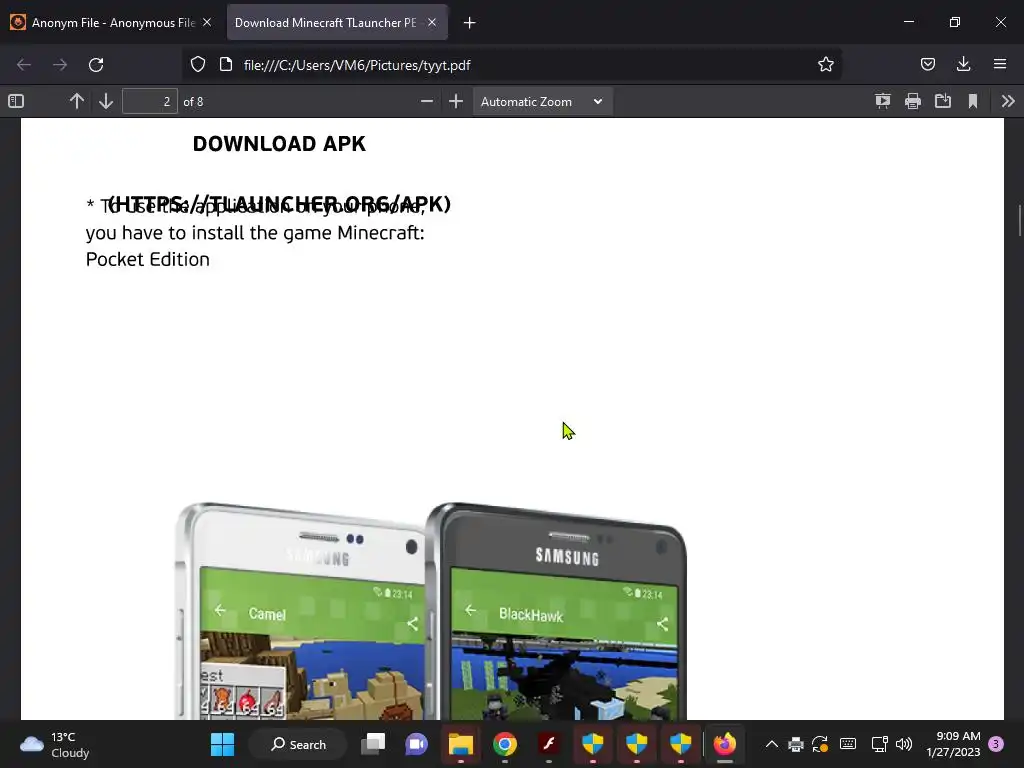Screen dimensions: 1024x768
Task: Print the PDF document
Action: [x=912, y=101]
